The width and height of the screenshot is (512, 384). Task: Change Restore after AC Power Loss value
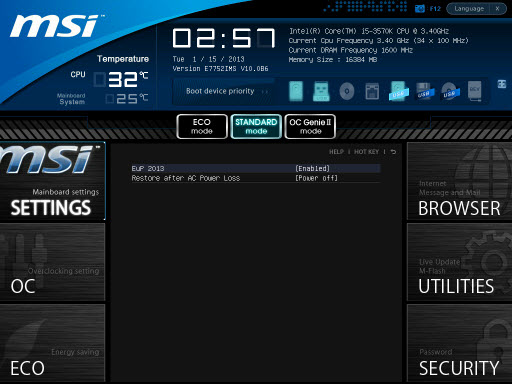coord(316,178)
